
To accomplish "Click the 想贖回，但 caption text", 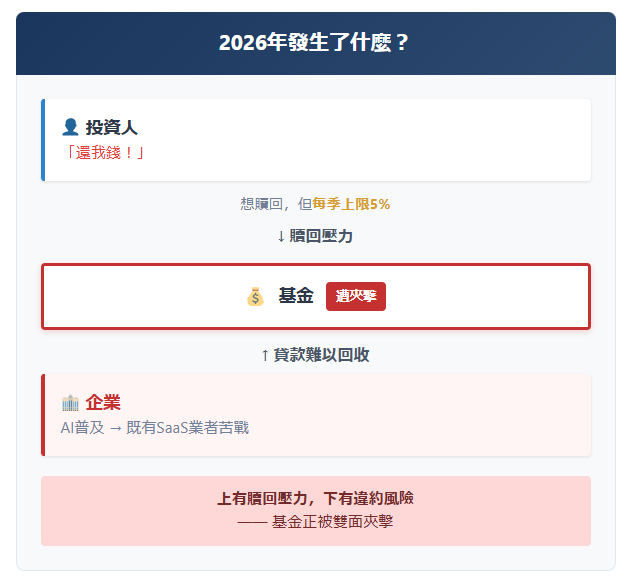I will coord(275,204).
